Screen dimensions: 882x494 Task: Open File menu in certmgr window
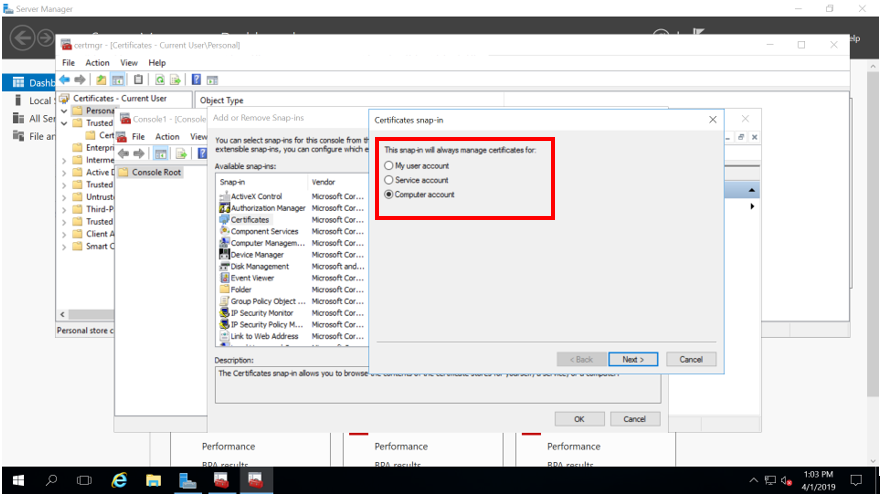pos(69,62)
